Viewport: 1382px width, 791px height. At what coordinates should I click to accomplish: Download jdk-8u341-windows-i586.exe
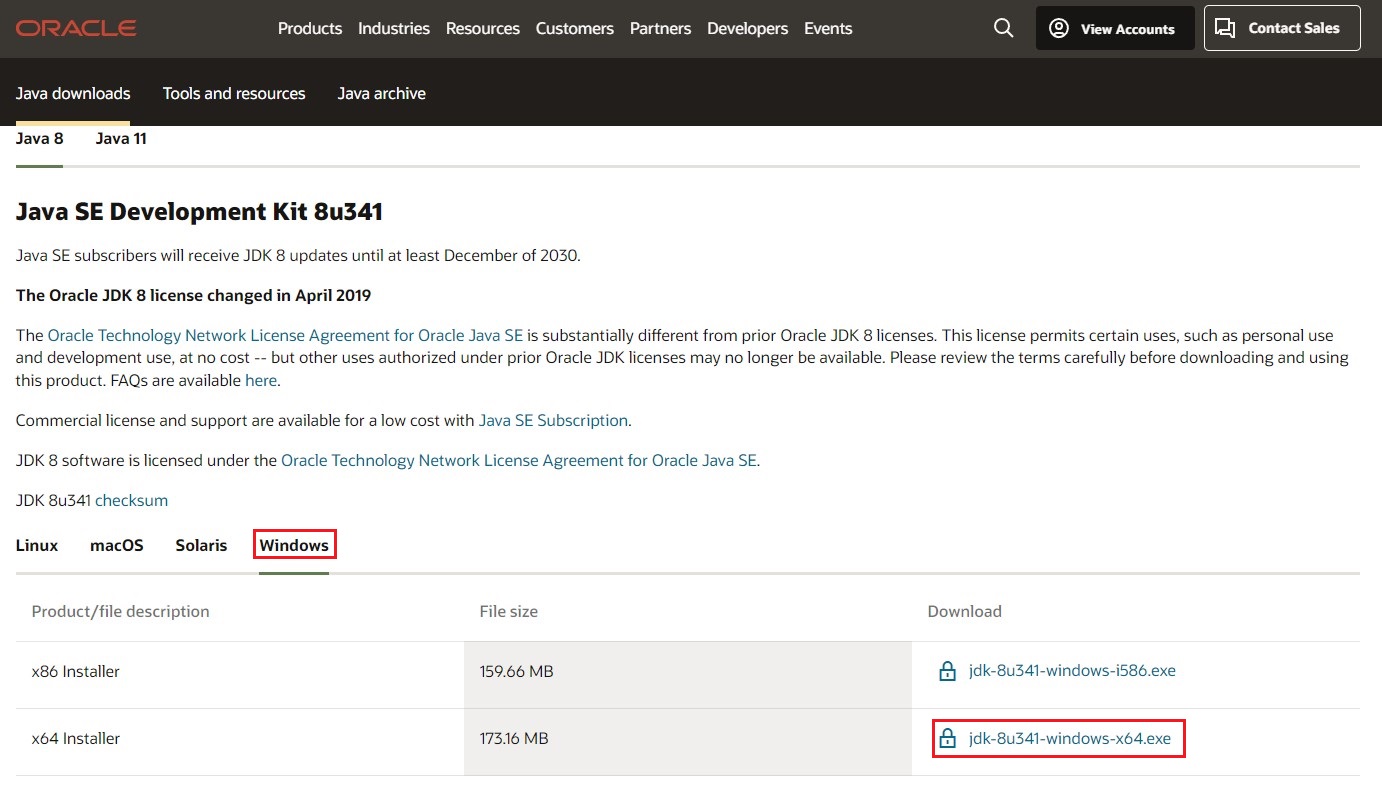(x=1072, y=671)
